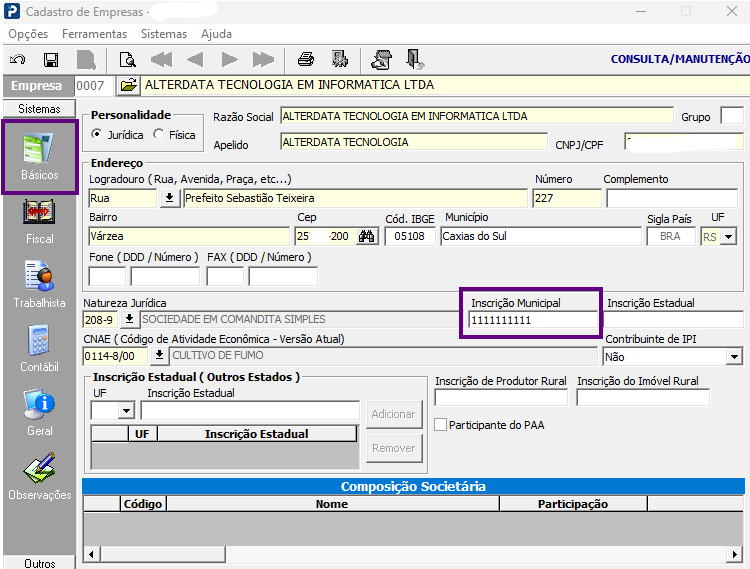The height and width of the screenshot is (569, 750).
Task: Click the Inscrição de Produtor Rural field
Action: pos(501,397)
